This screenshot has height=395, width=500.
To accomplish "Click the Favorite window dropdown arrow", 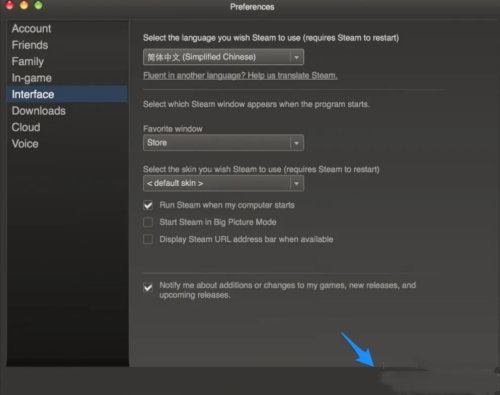I will click(296, 143).
